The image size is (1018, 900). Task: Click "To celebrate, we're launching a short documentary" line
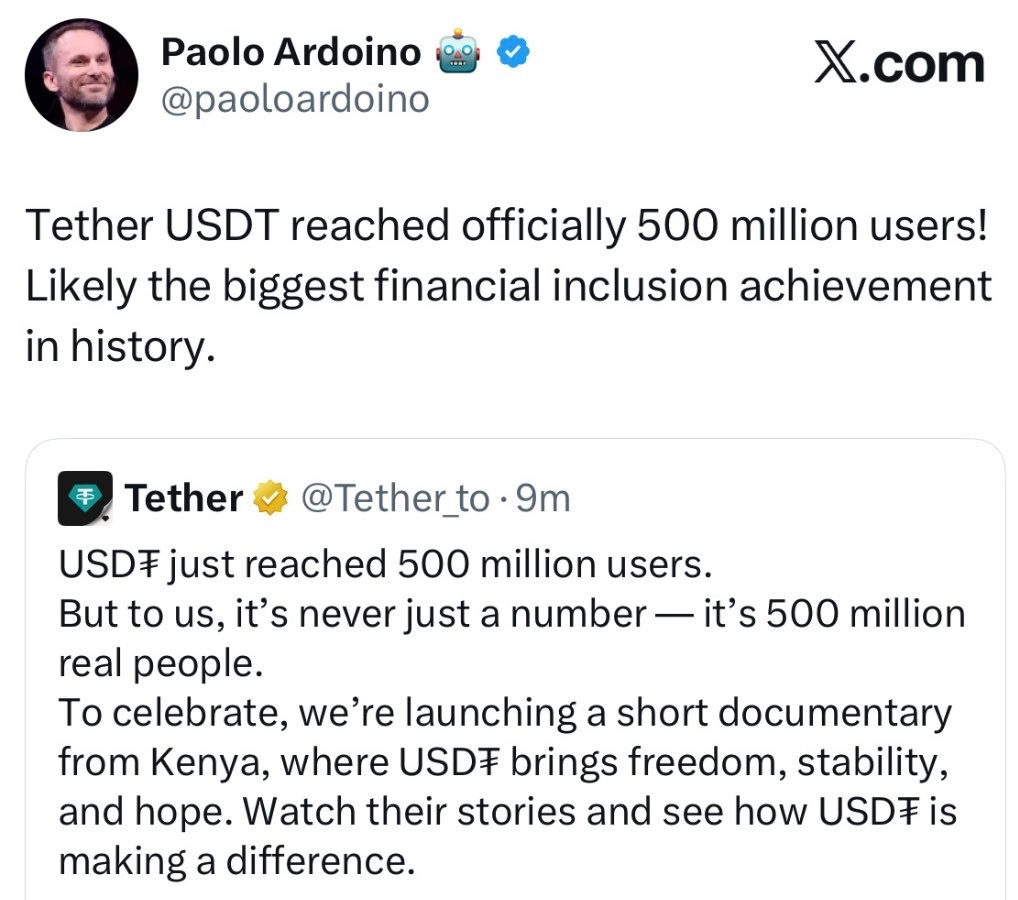(x=505, y=713)
